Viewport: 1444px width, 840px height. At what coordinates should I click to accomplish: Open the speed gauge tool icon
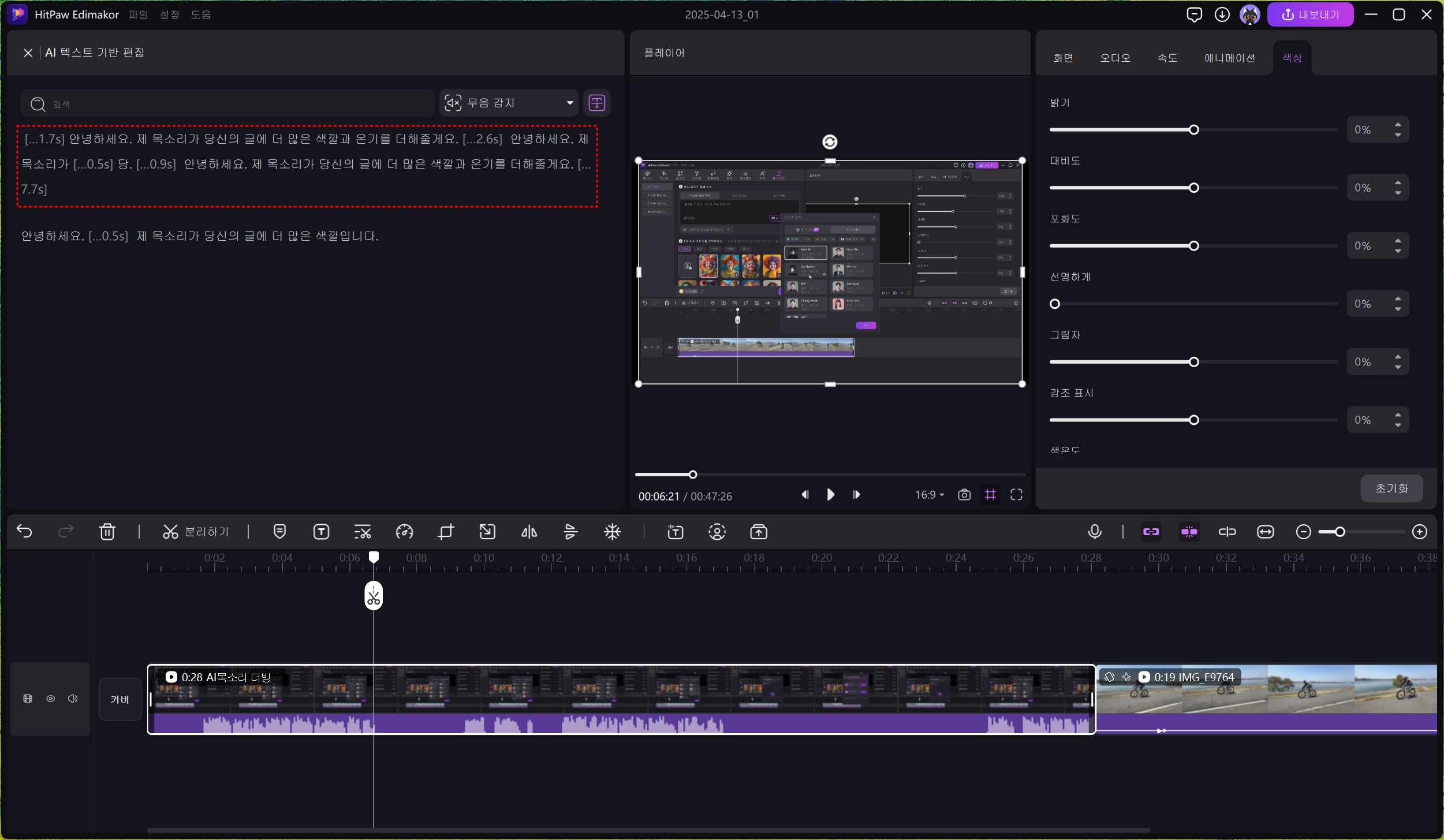pyautogui.click(x=404, y=532)
